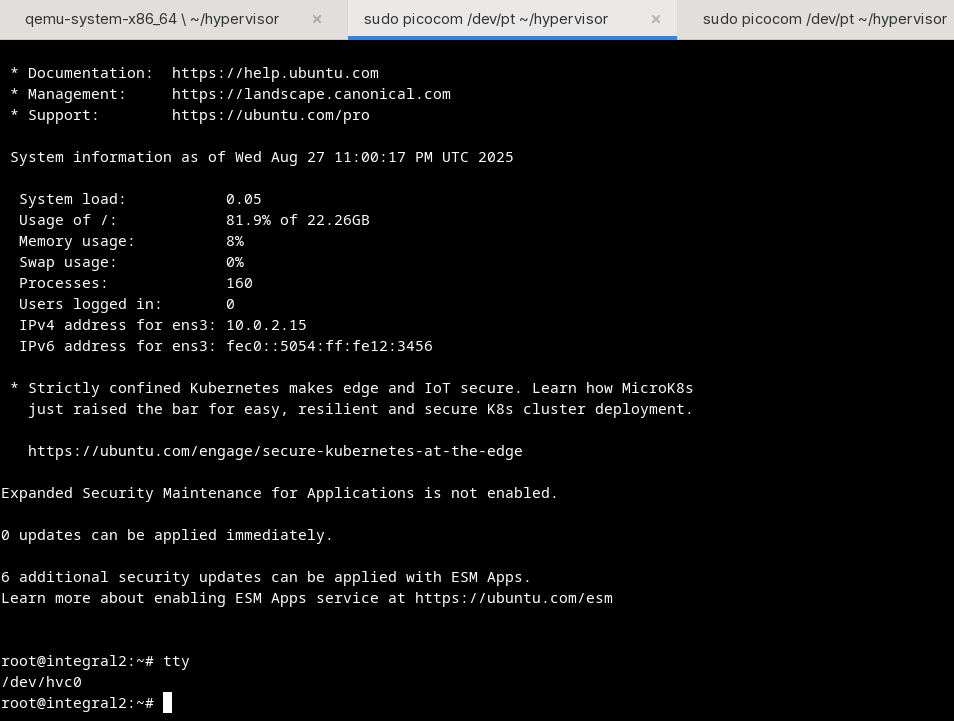Select the active middle sudo picocom tab

486,19
